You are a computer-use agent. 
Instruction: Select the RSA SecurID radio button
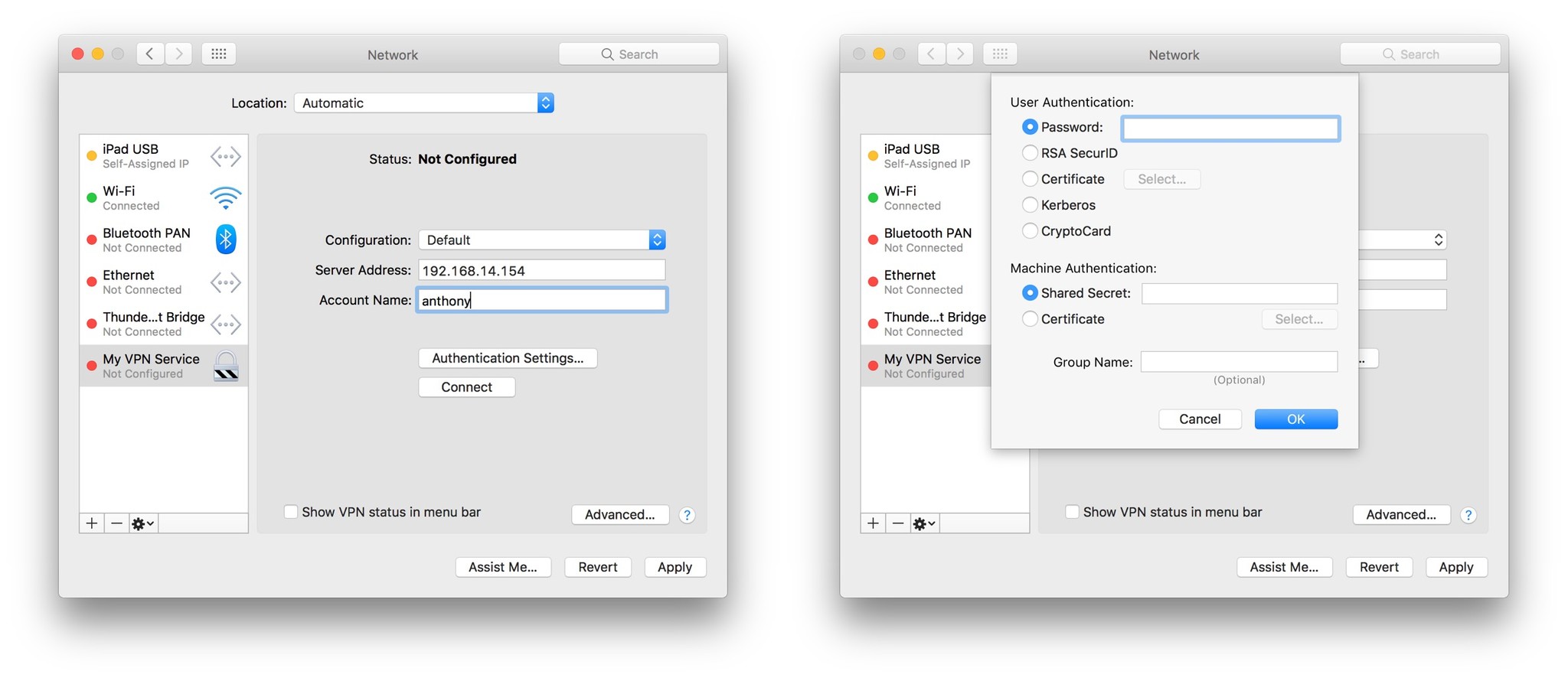point(1030,153)
